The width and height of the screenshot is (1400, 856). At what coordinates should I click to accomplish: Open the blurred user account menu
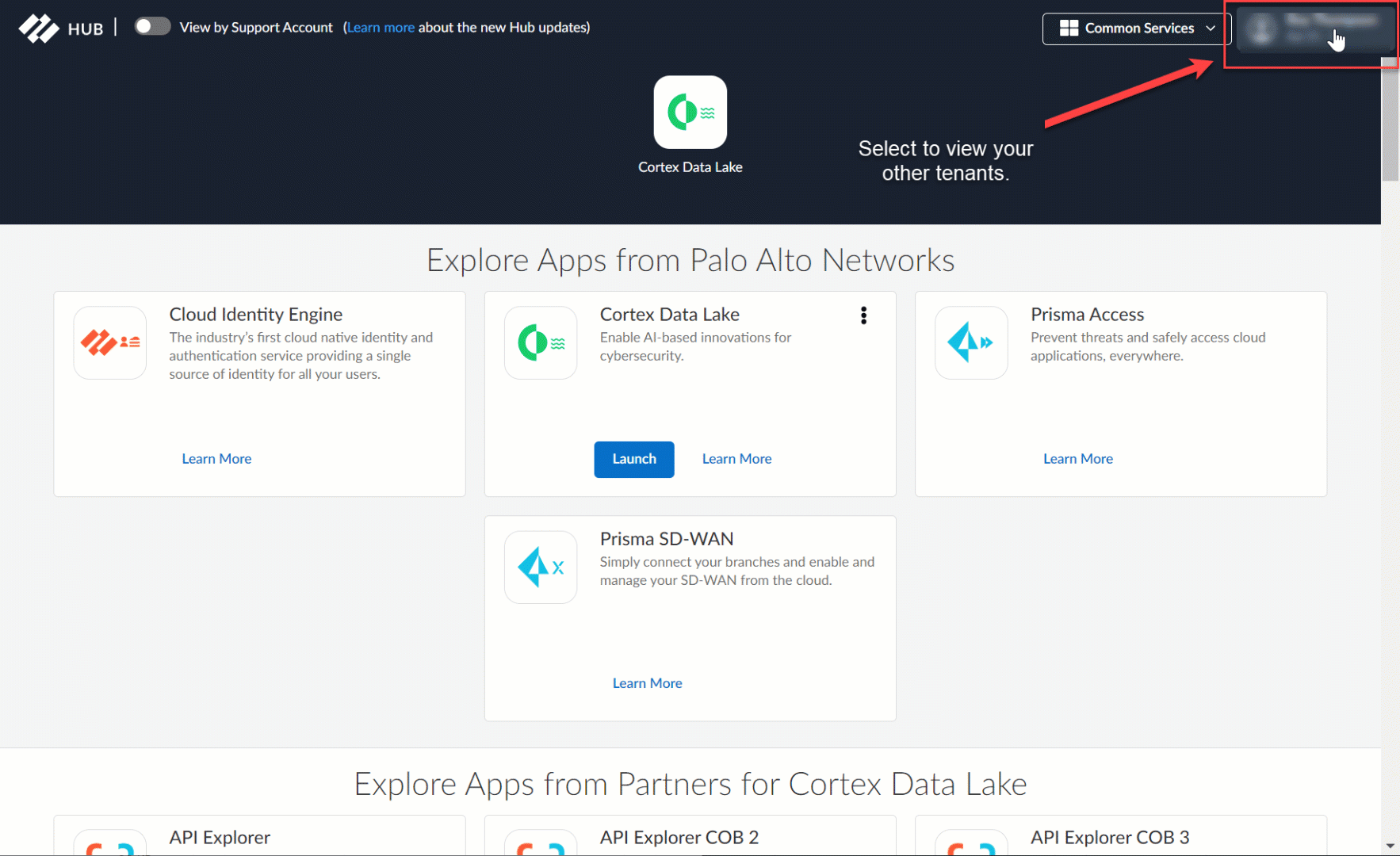pos(1315,29)
